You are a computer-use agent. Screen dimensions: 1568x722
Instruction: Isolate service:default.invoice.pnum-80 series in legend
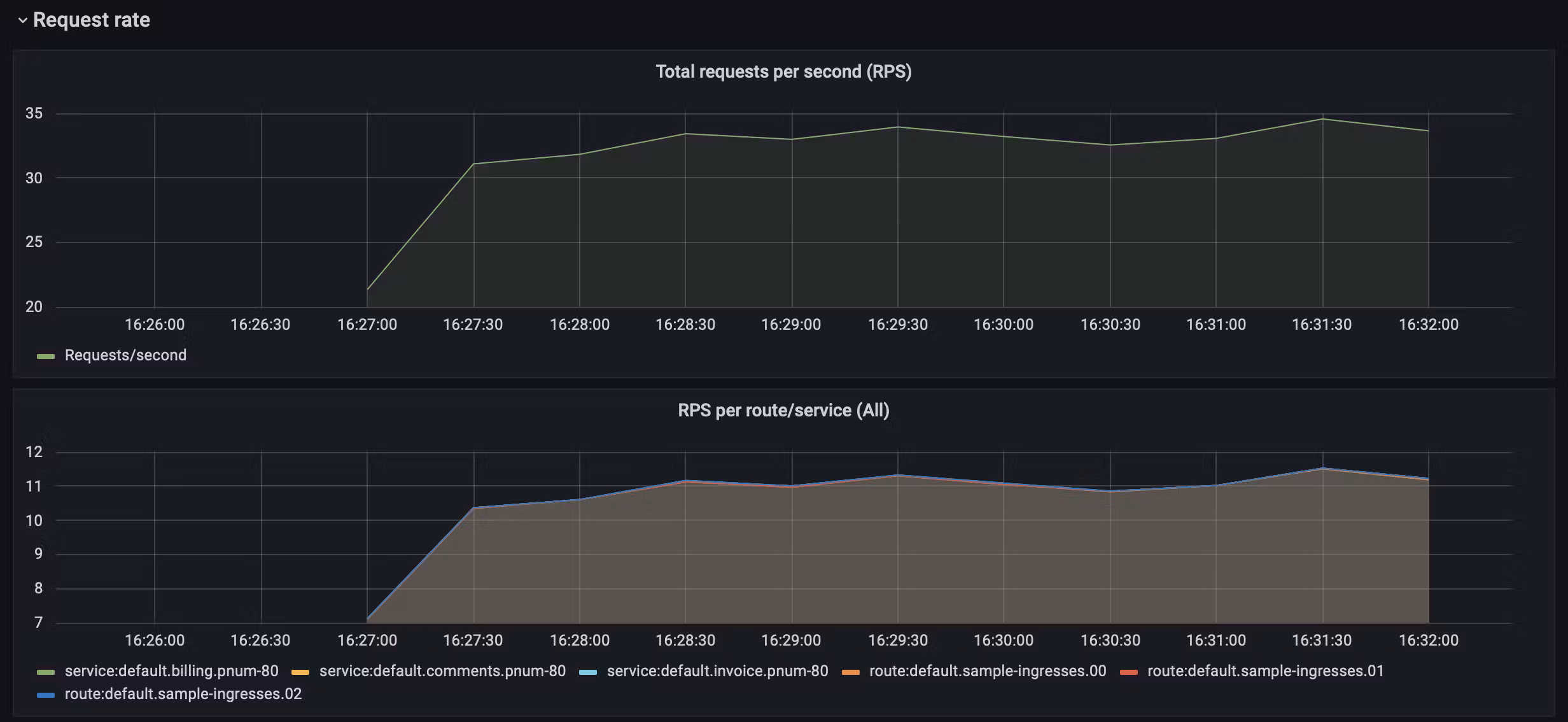point(717,671)
